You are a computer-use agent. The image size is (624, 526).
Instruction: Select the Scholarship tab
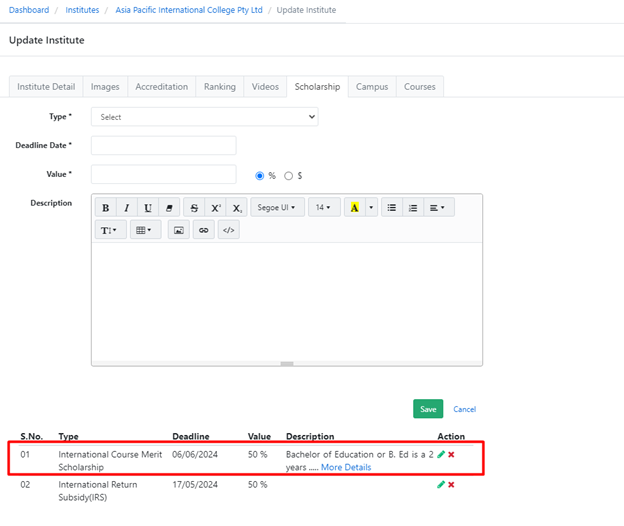[317, 87]
